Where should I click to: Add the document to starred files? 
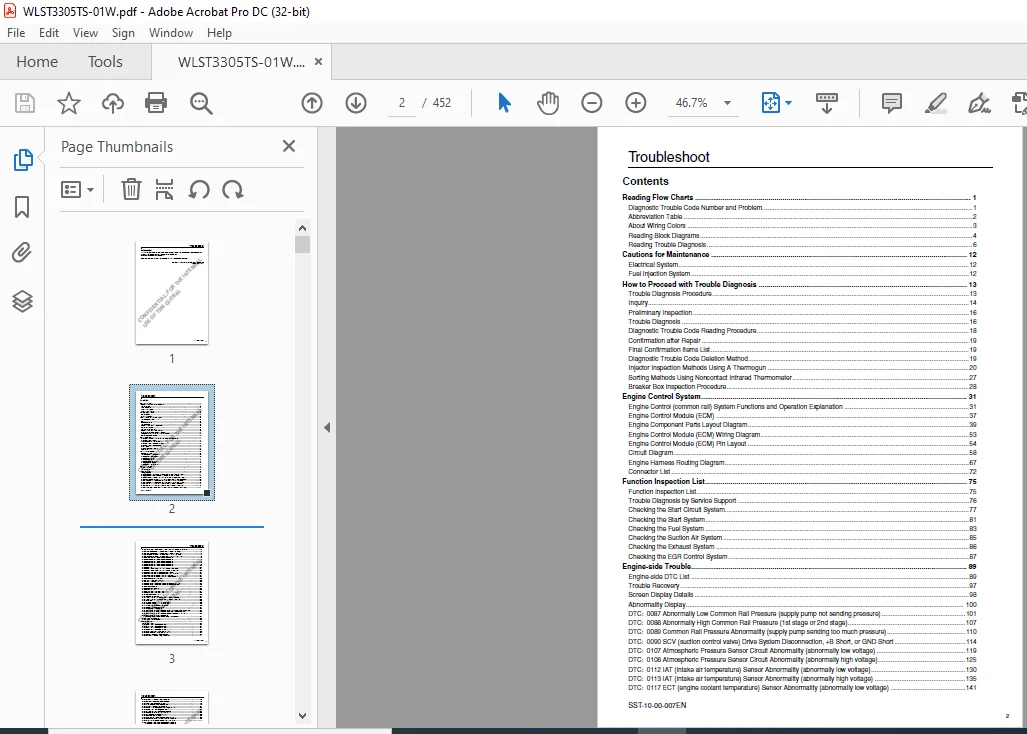69,103
